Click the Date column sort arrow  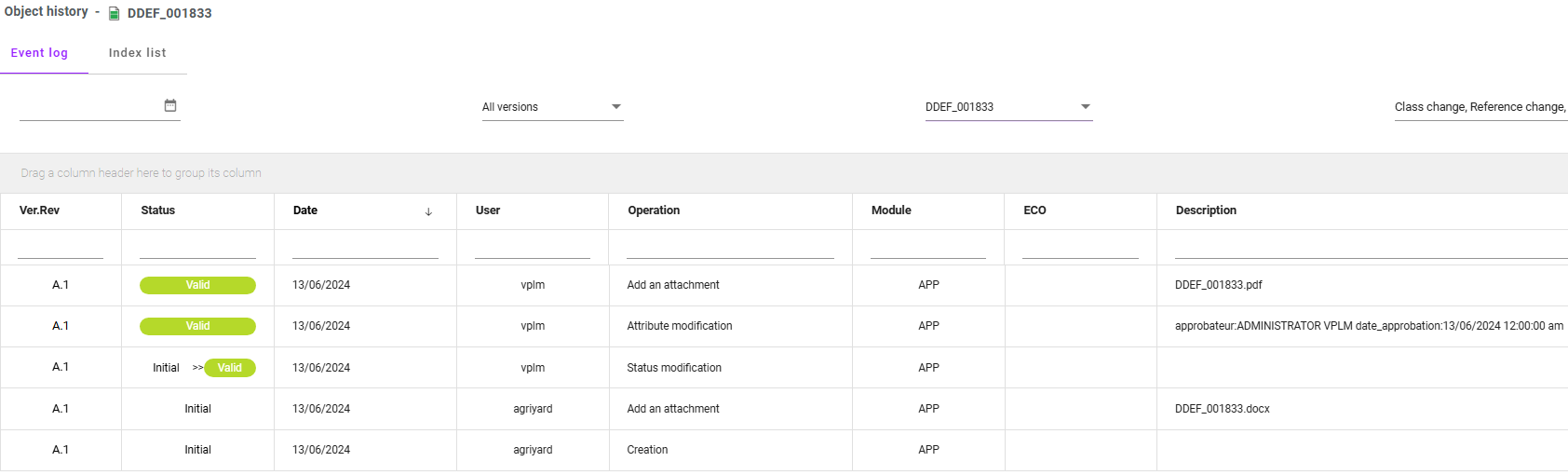coord(428,211)
